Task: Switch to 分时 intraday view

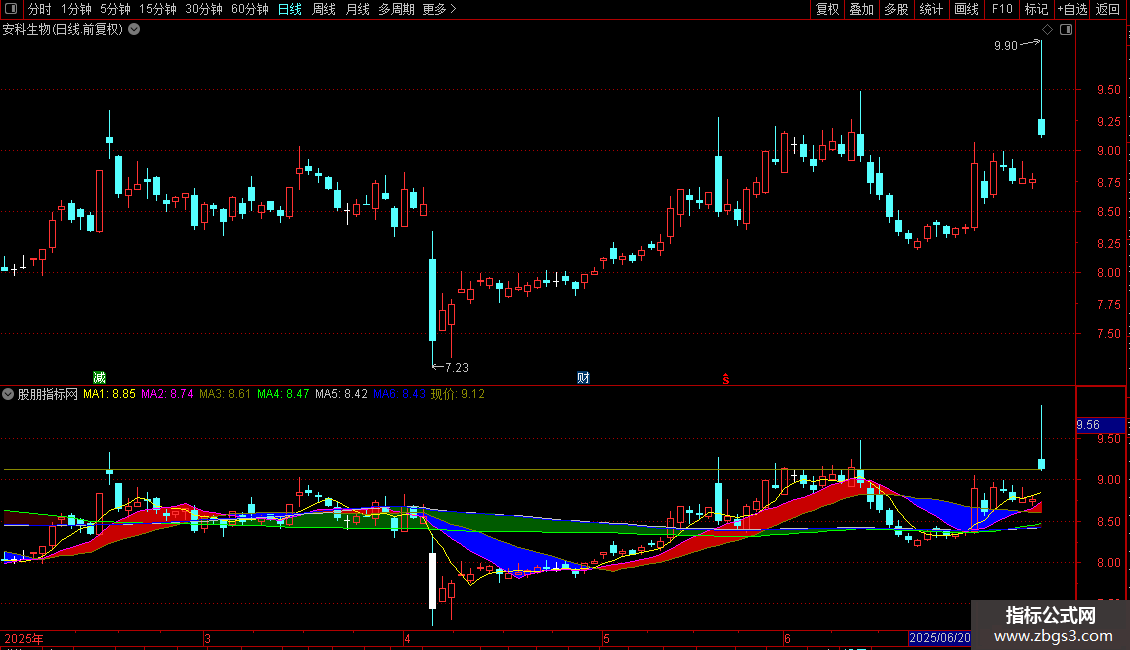Action: pos(40,9)
